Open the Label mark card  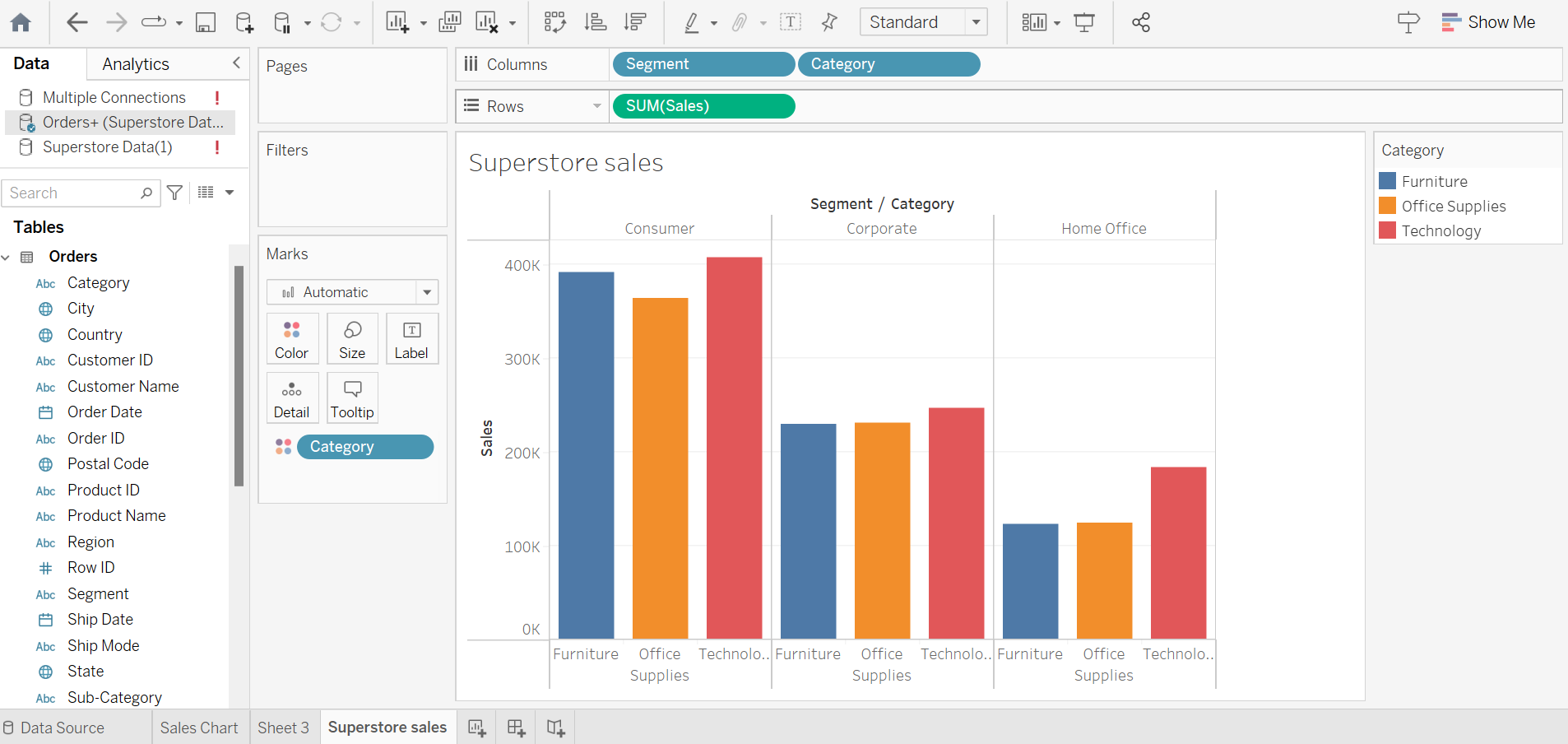[x=412, y=338]
